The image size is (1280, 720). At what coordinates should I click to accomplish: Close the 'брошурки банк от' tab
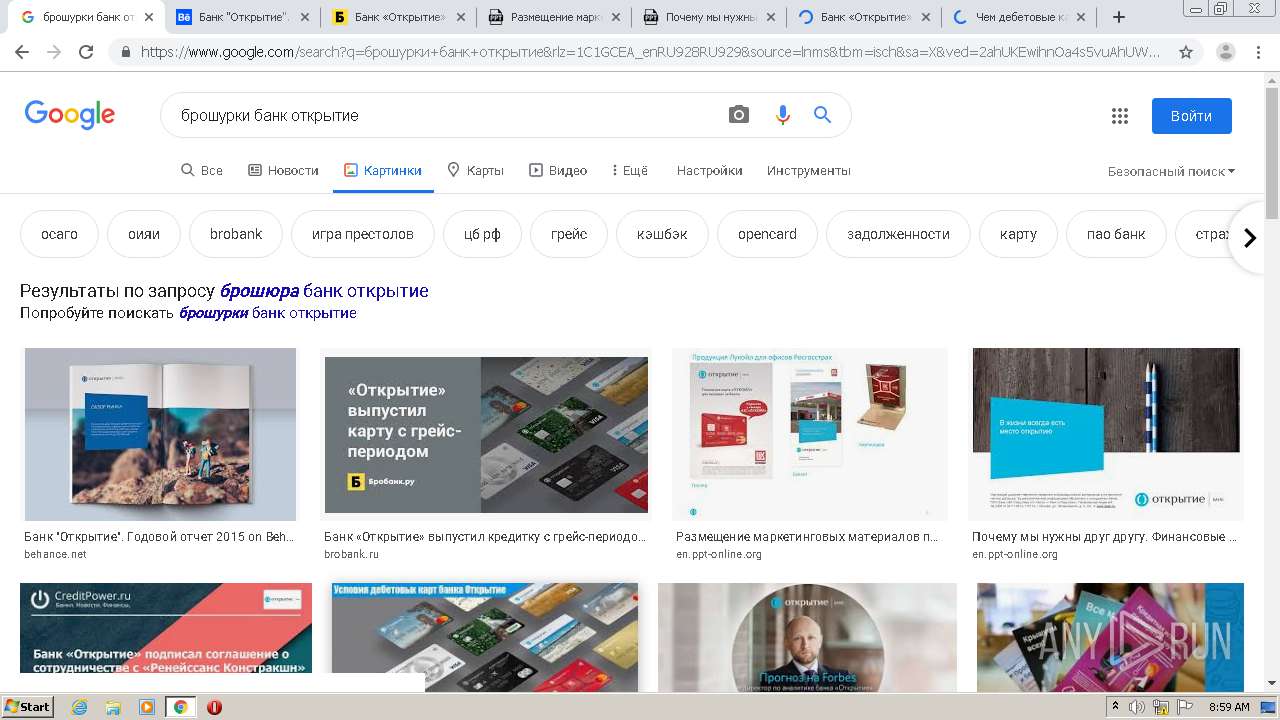click(x=149, y=17)
